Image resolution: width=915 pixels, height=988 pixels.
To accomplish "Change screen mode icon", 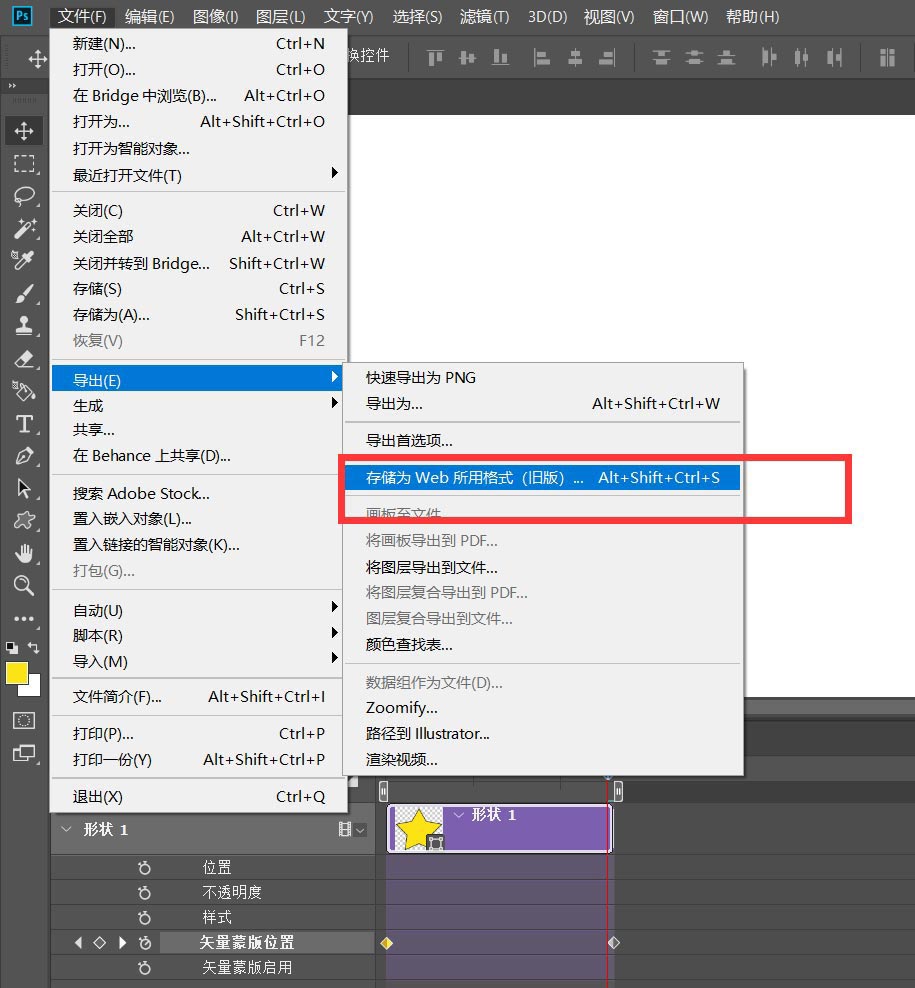I will 24,753.
